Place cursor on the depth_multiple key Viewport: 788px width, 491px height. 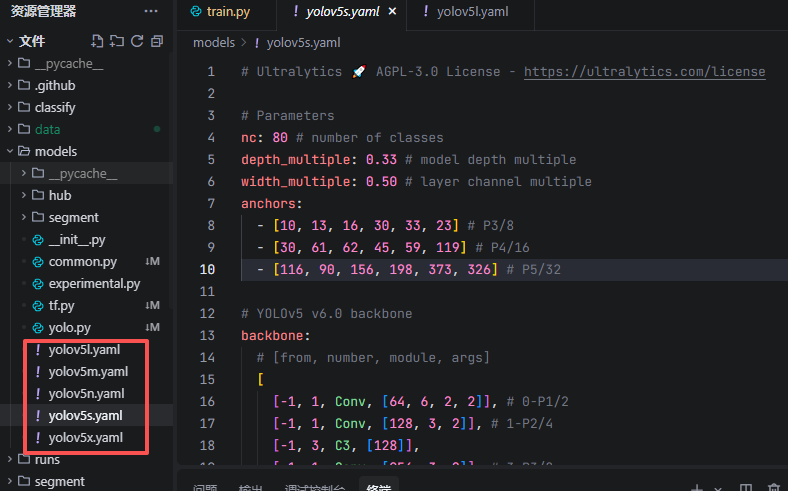tap(296, 160)
